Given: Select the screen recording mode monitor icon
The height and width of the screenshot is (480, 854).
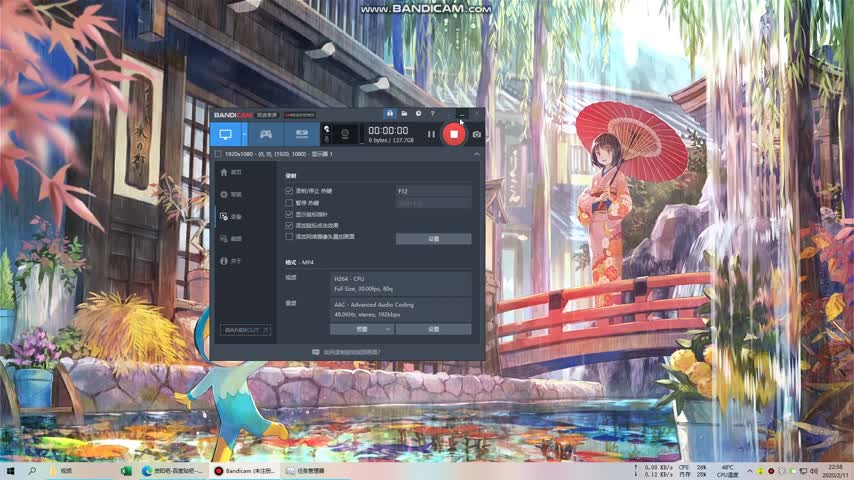Looking at the screenshot, I should pos(225,134).
